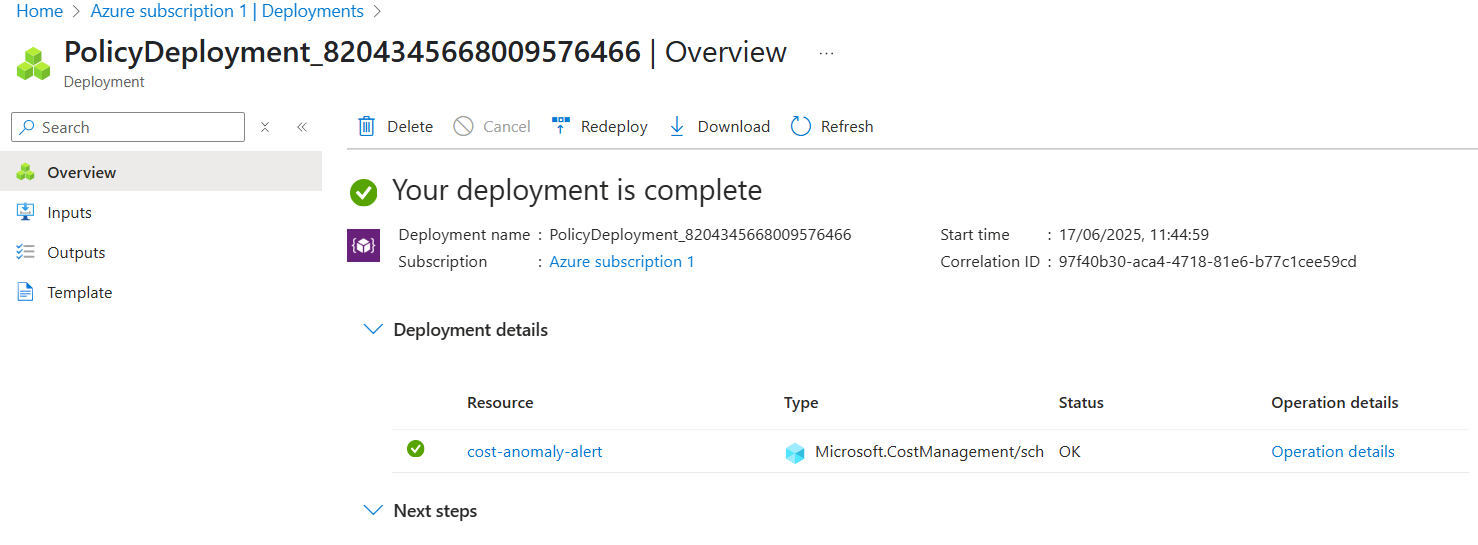Focus the sidebar Search field
The width and height of the screenshot is (1478, 545).
pos(128,127)
